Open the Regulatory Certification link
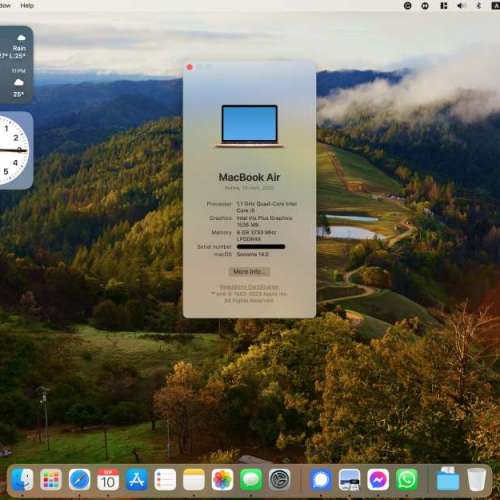The height and width of the screenshot is (500, 500). [249, 287]
